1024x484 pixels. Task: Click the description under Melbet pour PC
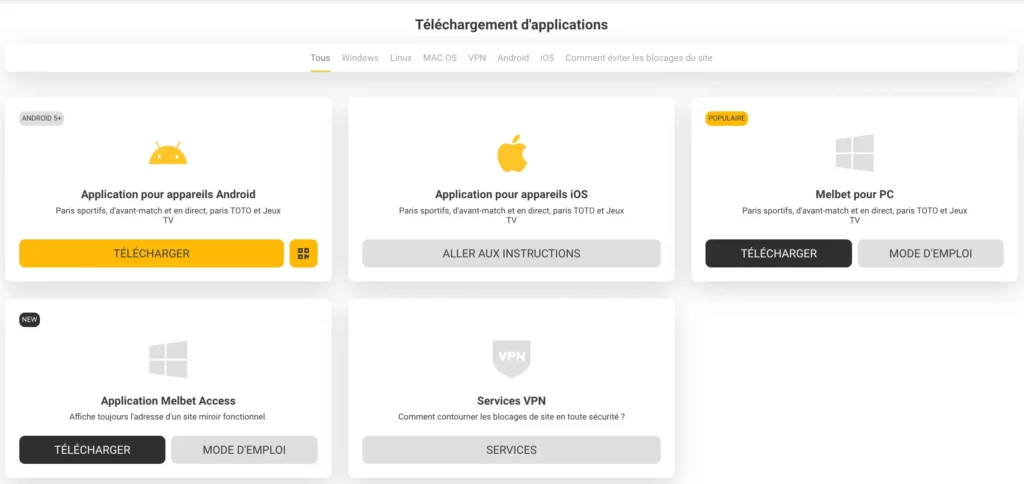(x=854, y=216)
